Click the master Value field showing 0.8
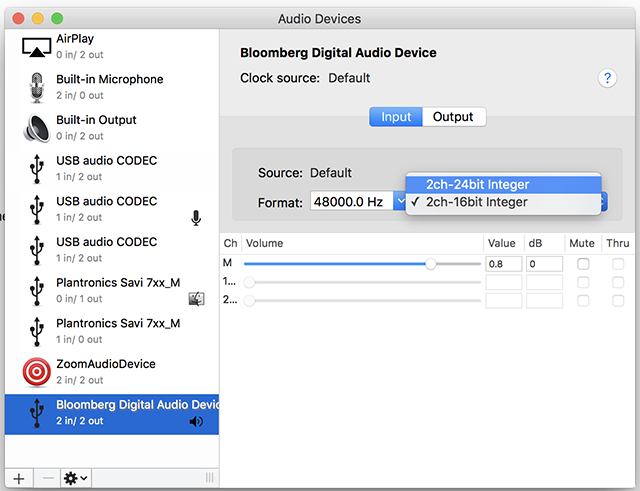This screenshot has width=640, height=491. point(504,264)
